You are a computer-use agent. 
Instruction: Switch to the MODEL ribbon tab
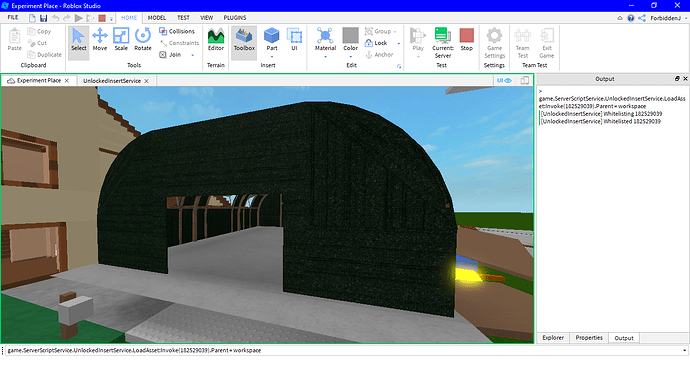[x=157, y=18]
